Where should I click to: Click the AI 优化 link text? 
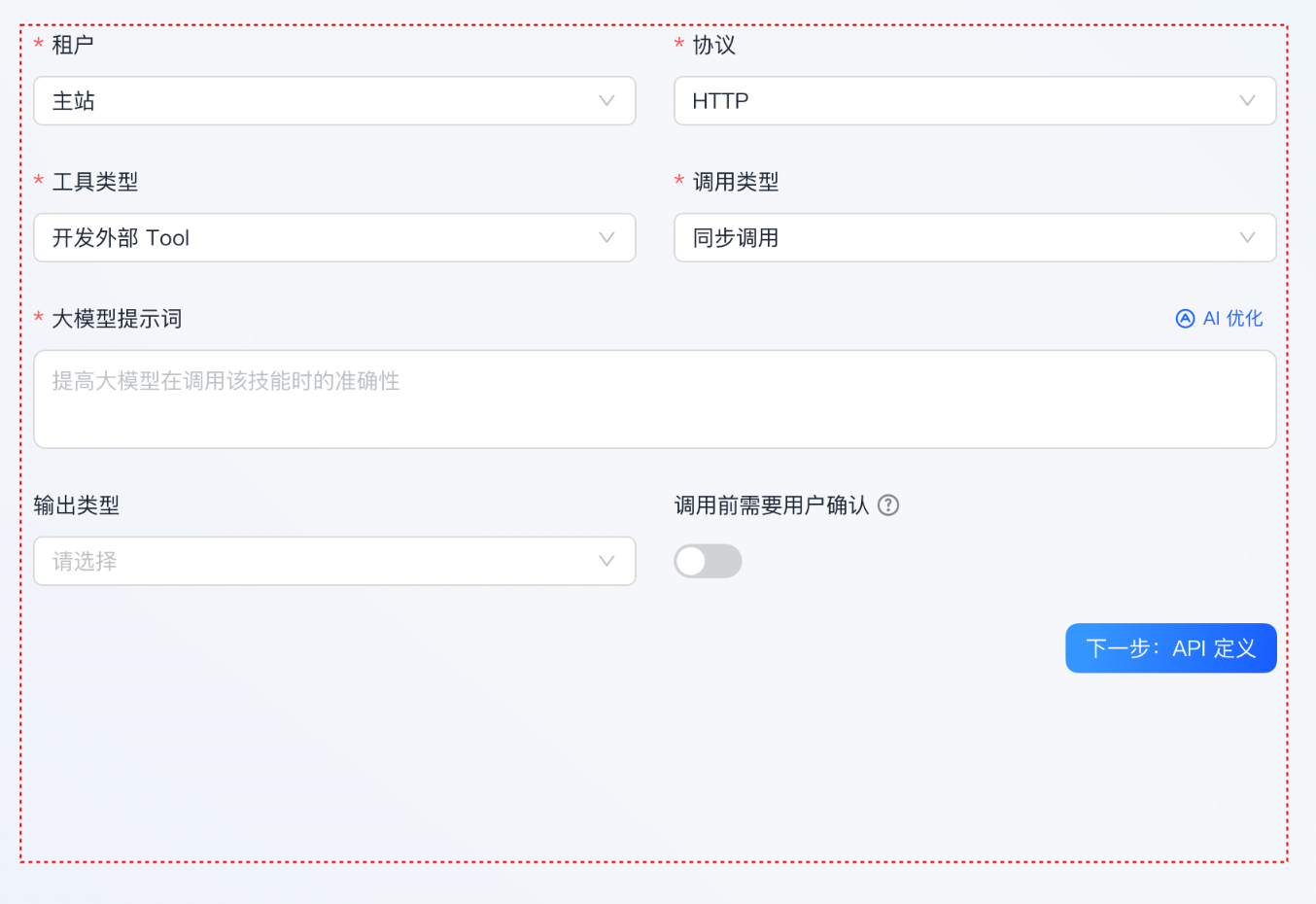click(1232, 319)
